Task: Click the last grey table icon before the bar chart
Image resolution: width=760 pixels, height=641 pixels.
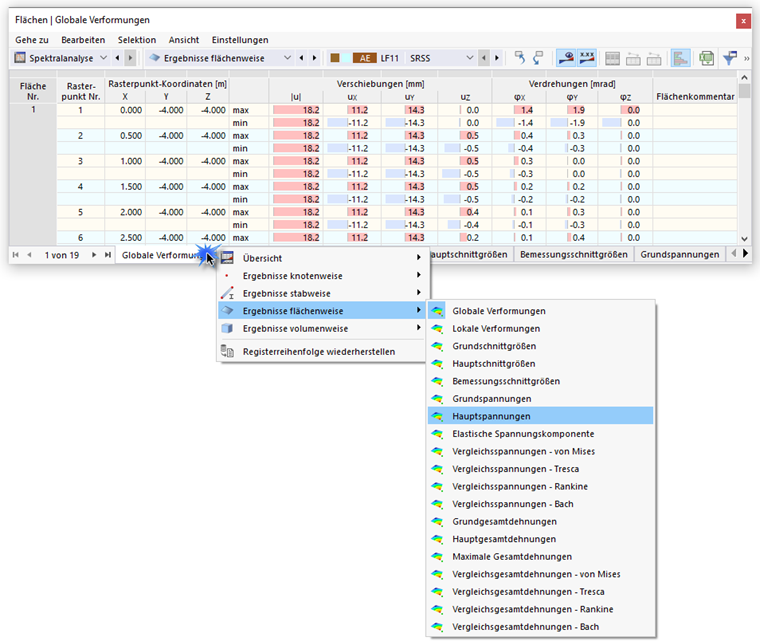Action: coord(654,59)
